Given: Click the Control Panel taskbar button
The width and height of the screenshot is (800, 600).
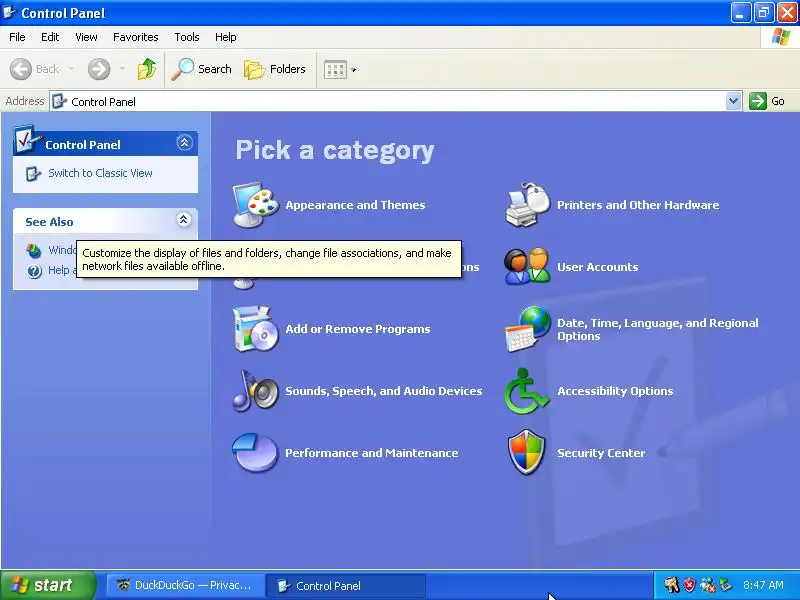Looking at the screenshot, I should coord(345,585).
